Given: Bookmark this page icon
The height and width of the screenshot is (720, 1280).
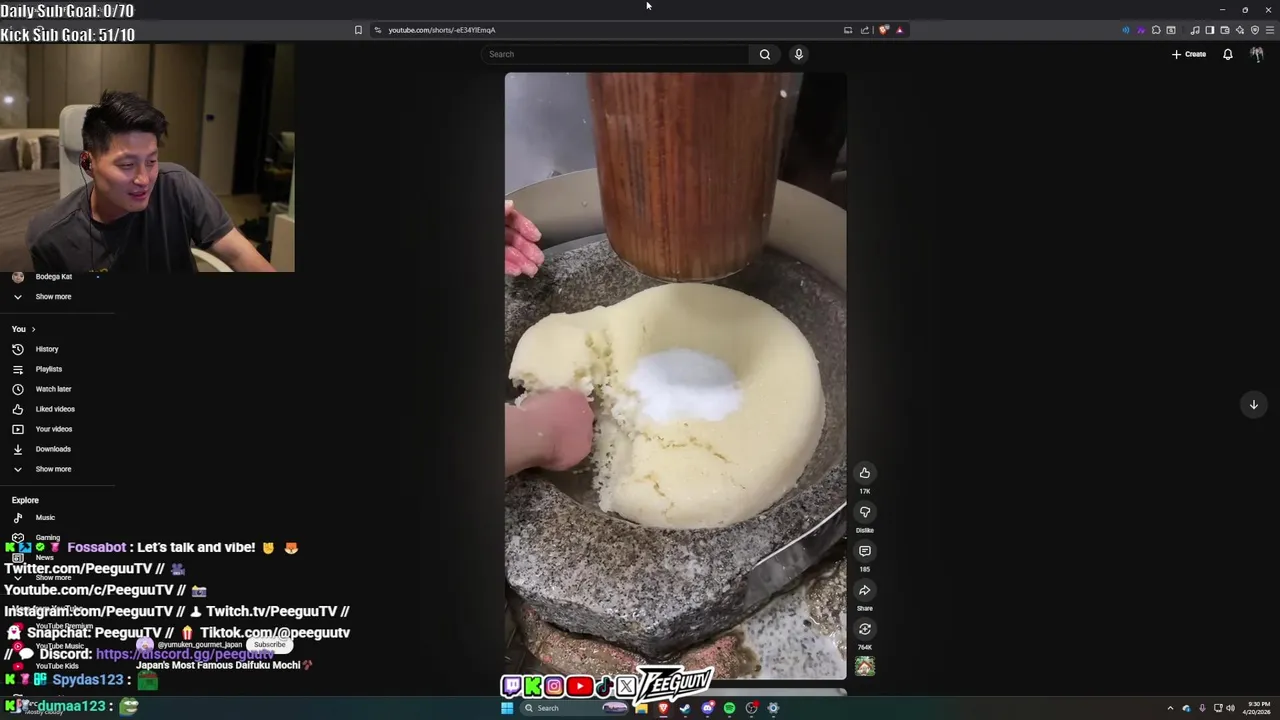Looking at the screenshot, I should (x=358, y=30).
